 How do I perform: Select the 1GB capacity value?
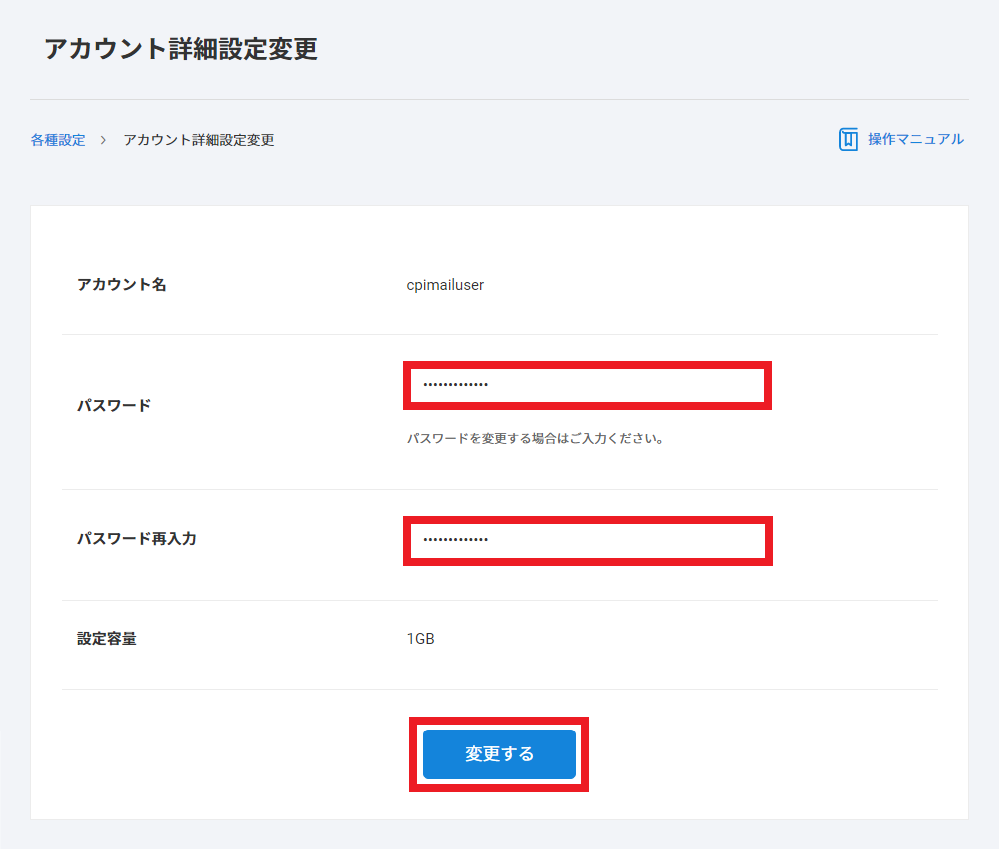point(421,639)
